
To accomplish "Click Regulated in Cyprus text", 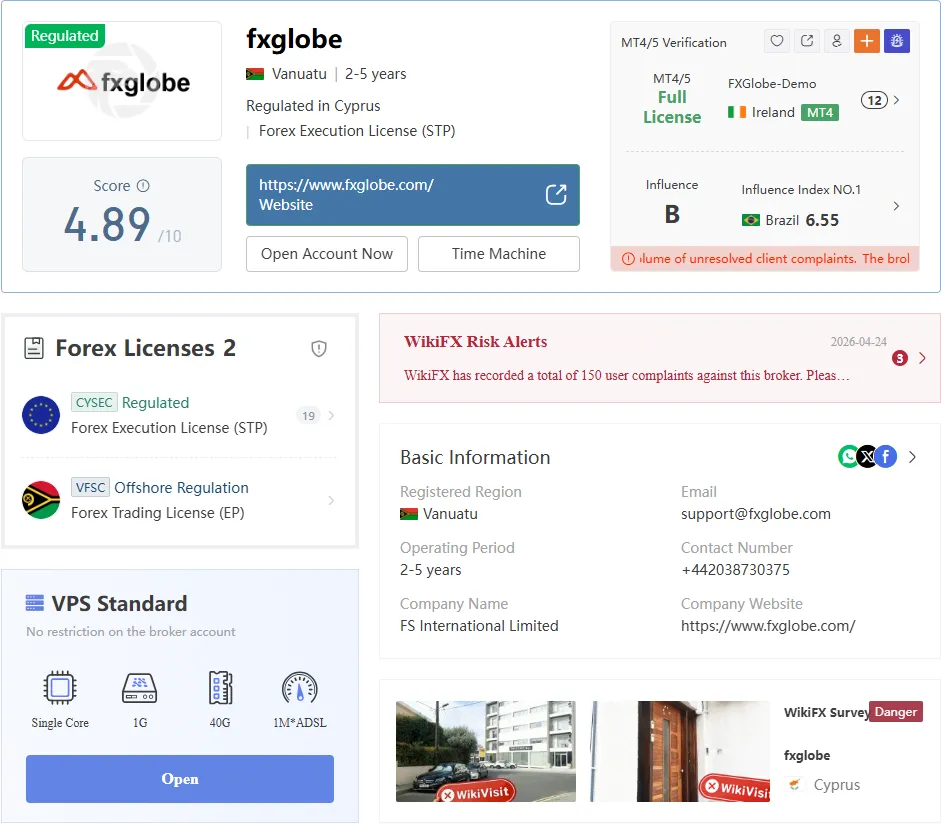I will [313, 106].
